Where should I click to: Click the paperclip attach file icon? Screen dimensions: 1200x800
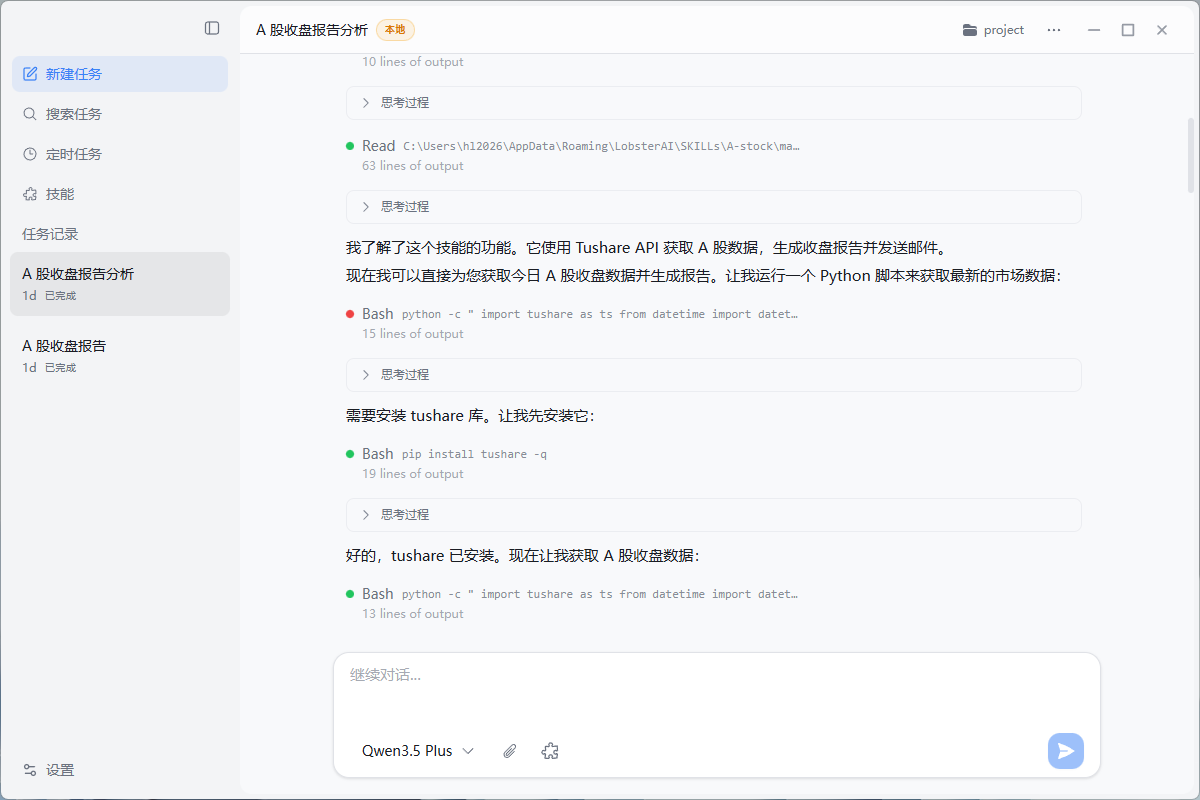(510, 751)
